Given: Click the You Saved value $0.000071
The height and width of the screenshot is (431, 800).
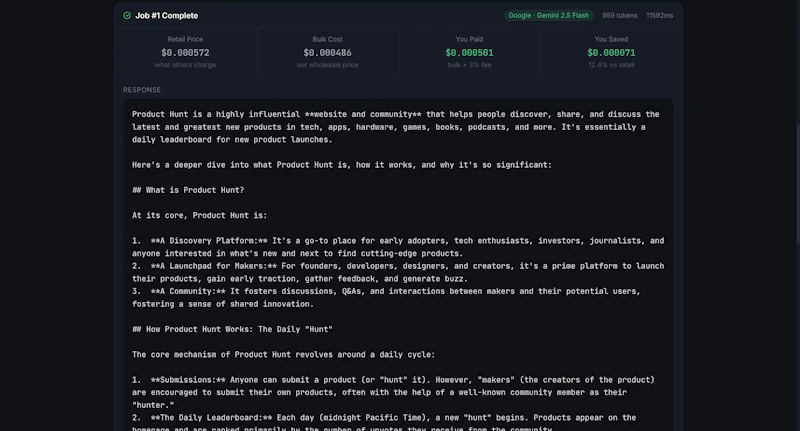Looking at the screenshot, I should pos(611,53).
